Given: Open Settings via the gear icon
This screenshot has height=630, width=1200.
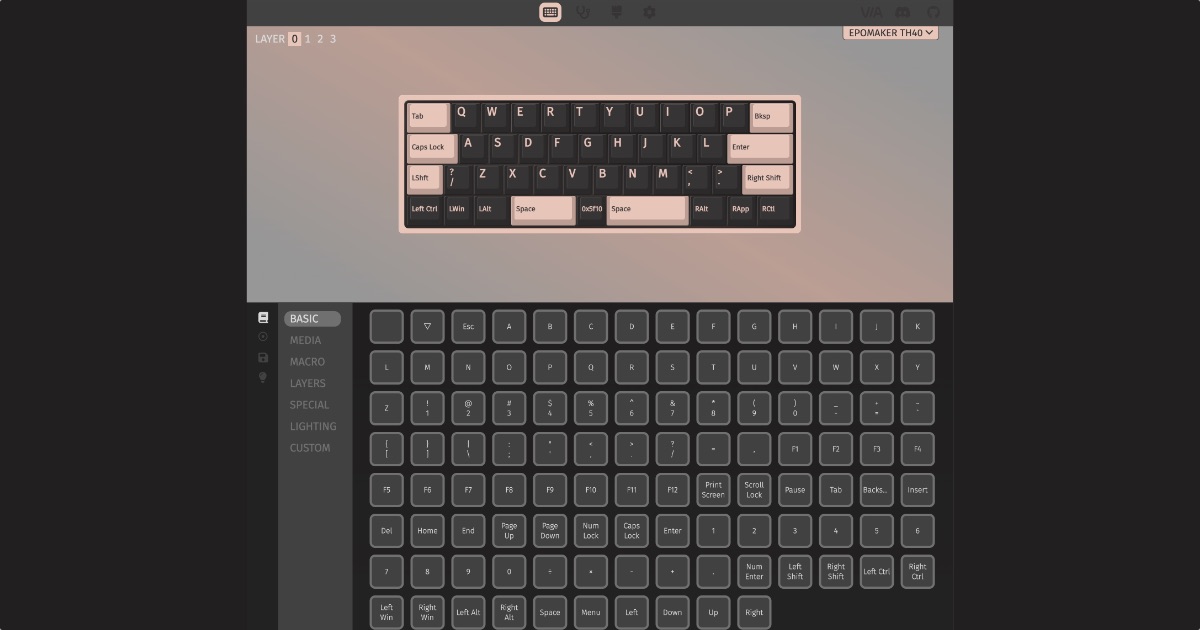Looking at the screenshot, I should click(649, 12).
